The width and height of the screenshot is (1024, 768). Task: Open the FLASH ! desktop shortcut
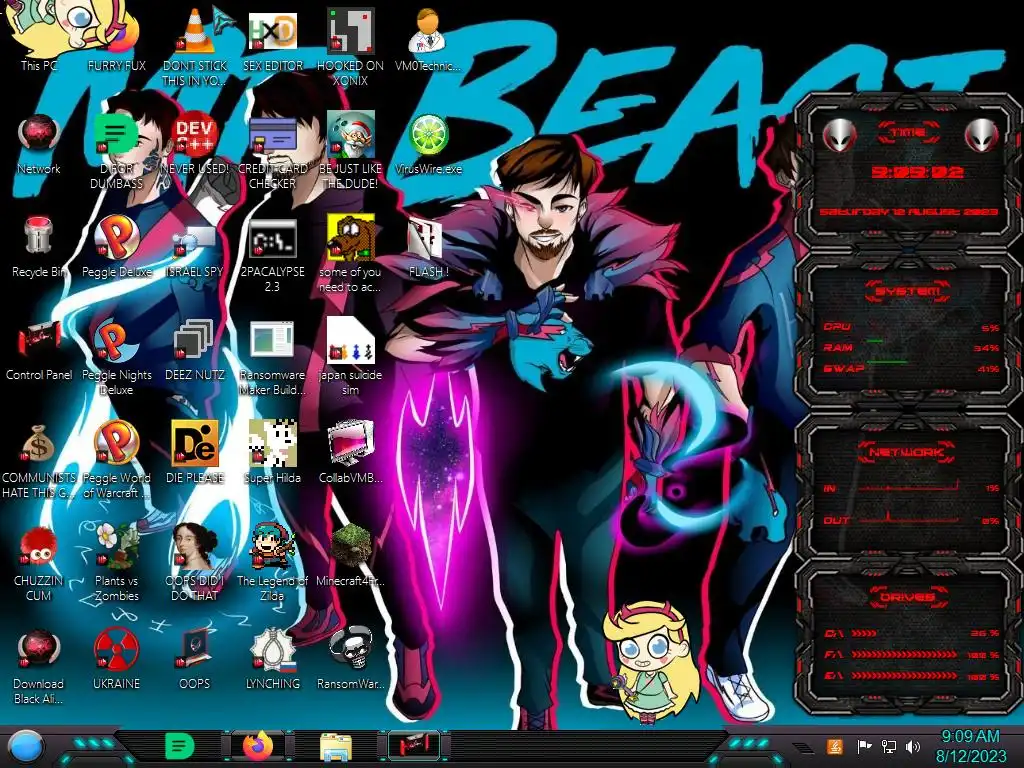[428, 247]
